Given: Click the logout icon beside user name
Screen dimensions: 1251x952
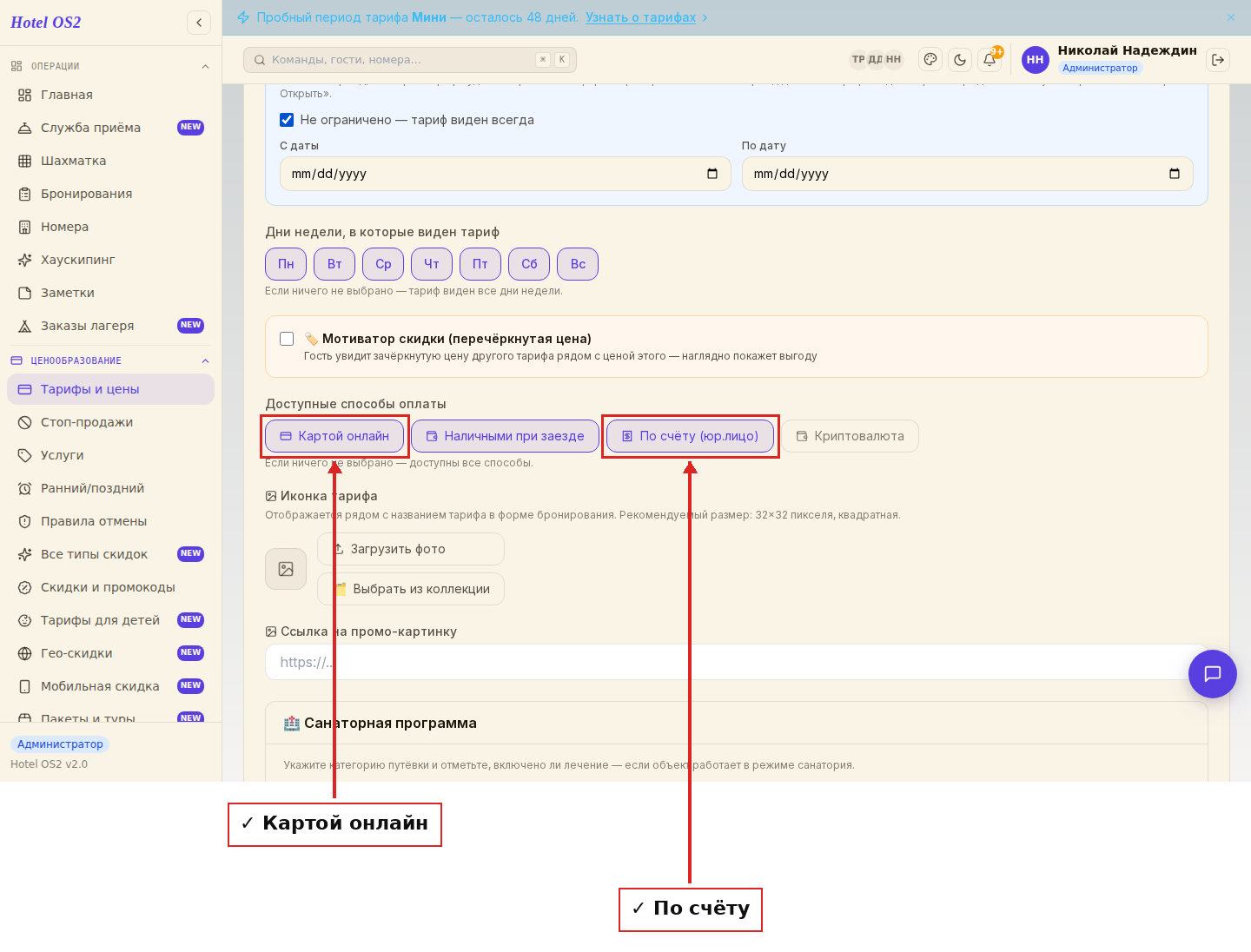Looking at the screenshot, I should 1218,60.
